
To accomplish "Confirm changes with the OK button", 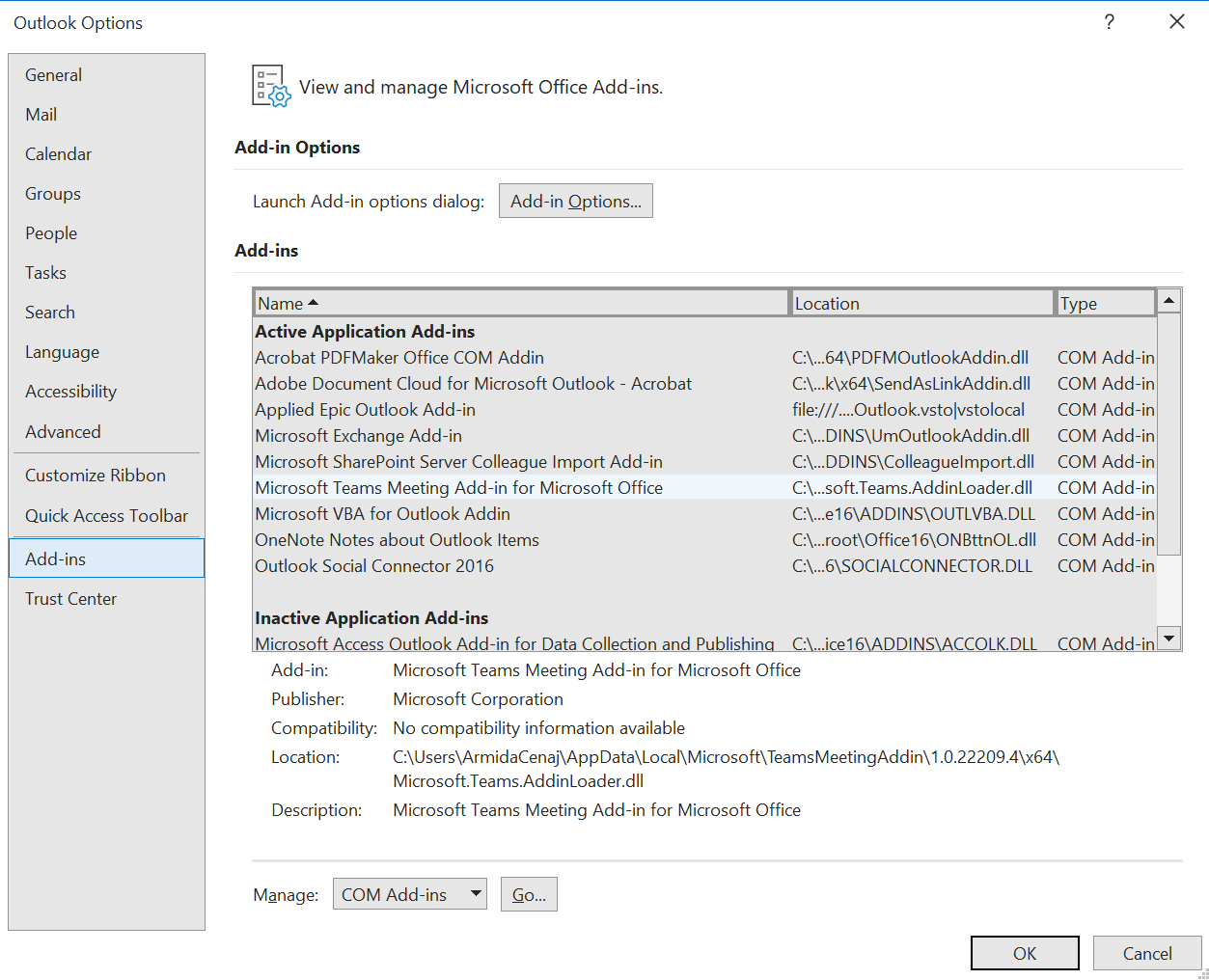I will (x=1024, y=953).
